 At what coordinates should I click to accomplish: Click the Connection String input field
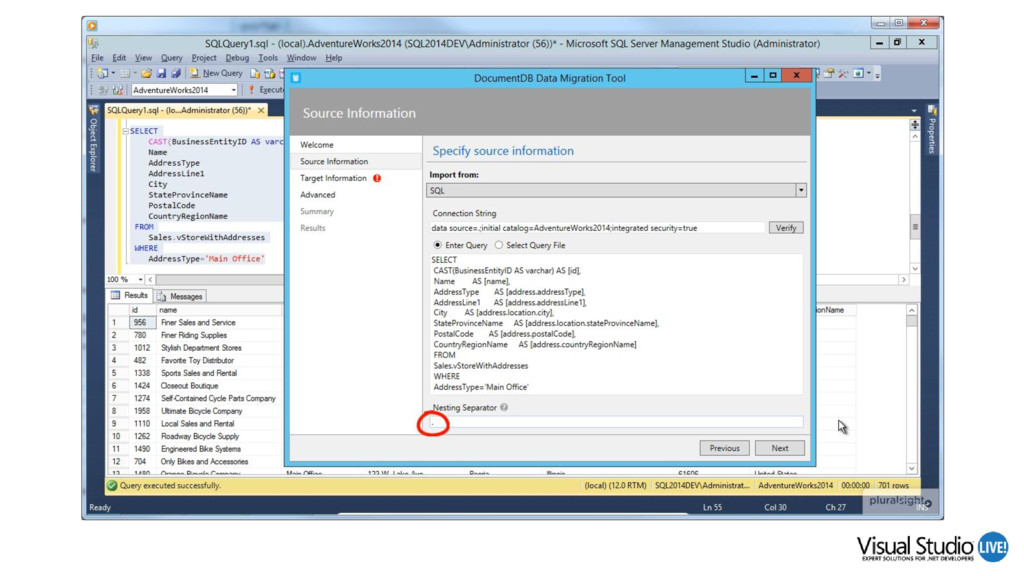(x=597, y=228)
